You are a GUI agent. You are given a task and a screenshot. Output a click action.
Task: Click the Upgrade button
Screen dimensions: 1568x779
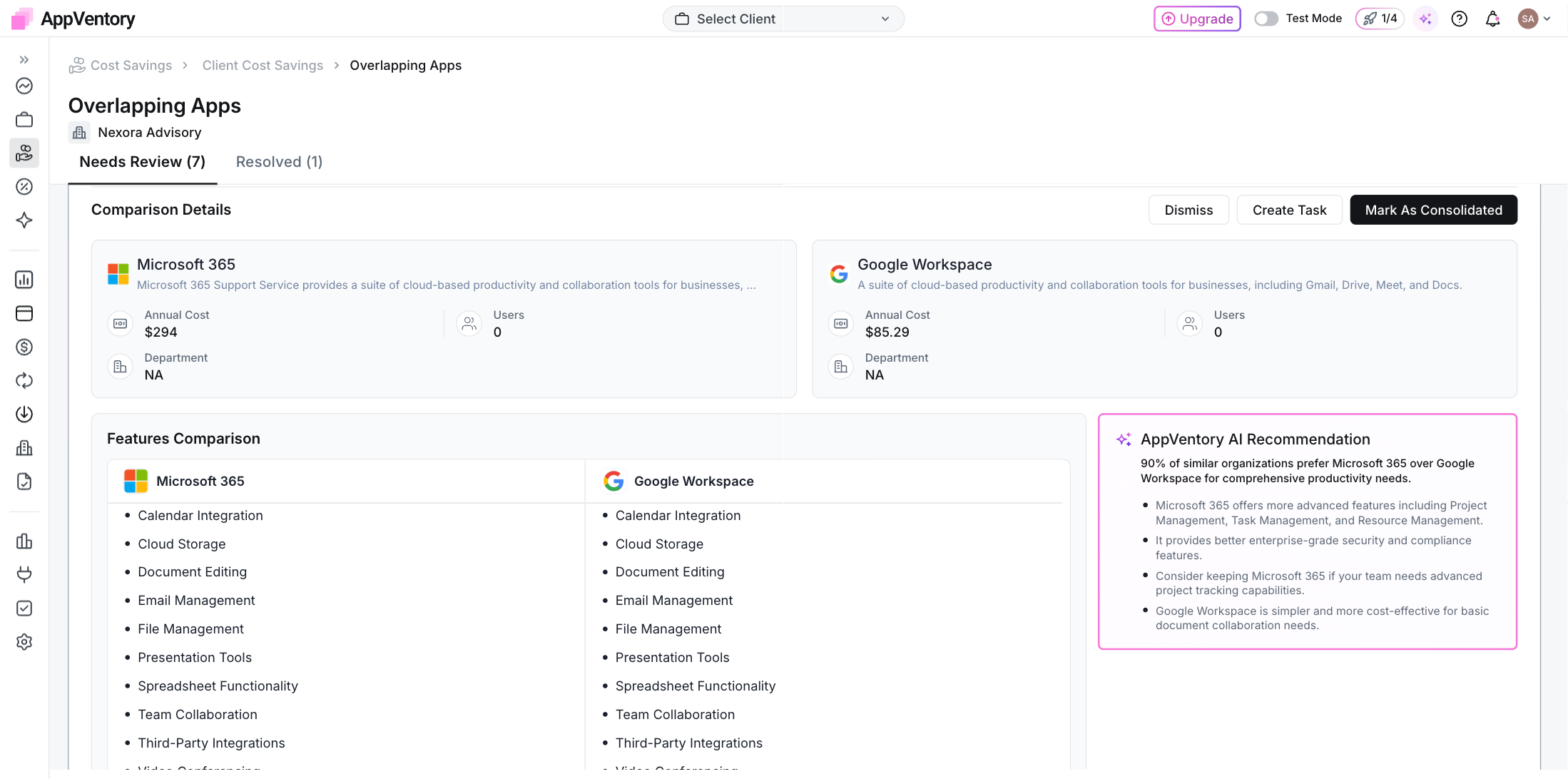coord(1197,19)
